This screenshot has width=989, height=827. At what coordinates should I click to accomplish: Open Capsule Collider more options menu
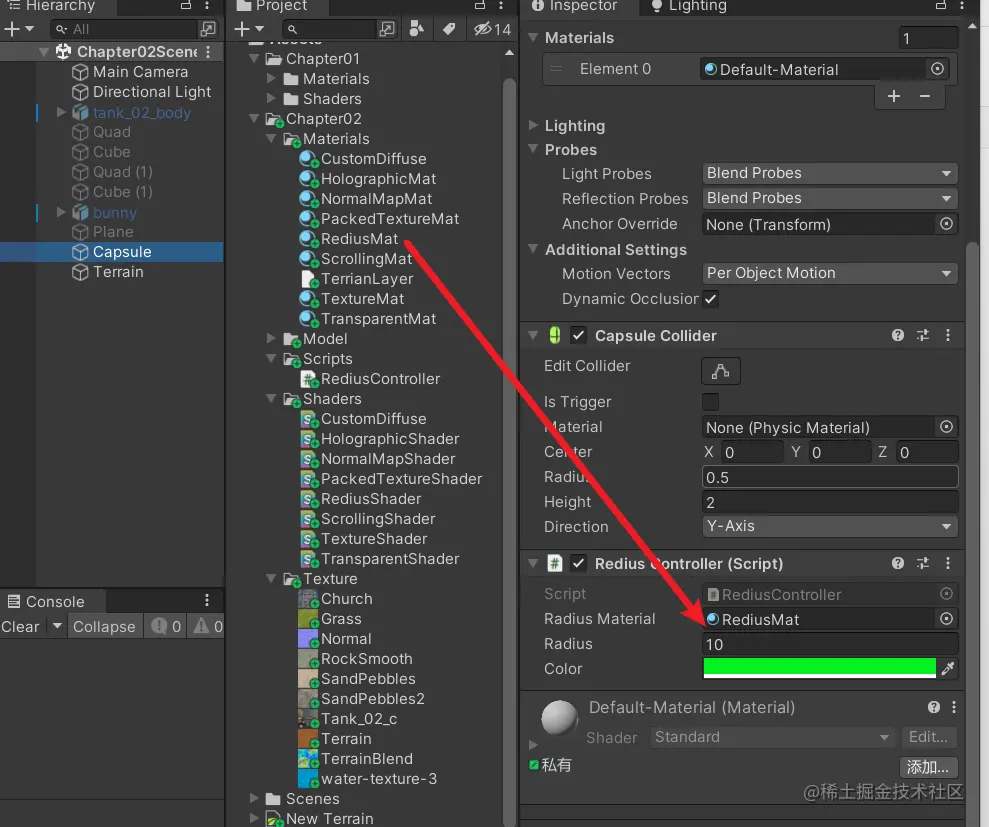tap(948, 336)
